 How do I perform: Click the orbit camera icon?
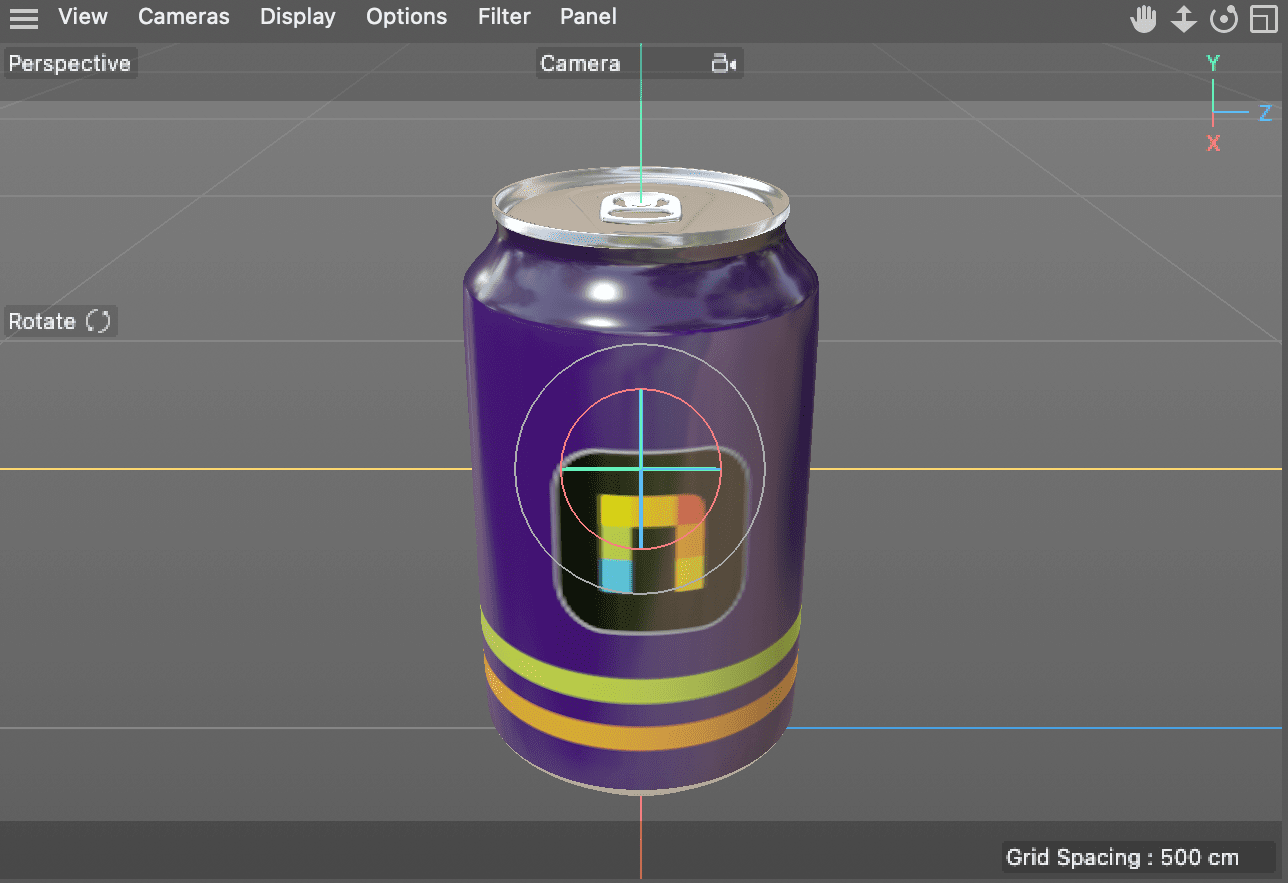pos(1223,19)
